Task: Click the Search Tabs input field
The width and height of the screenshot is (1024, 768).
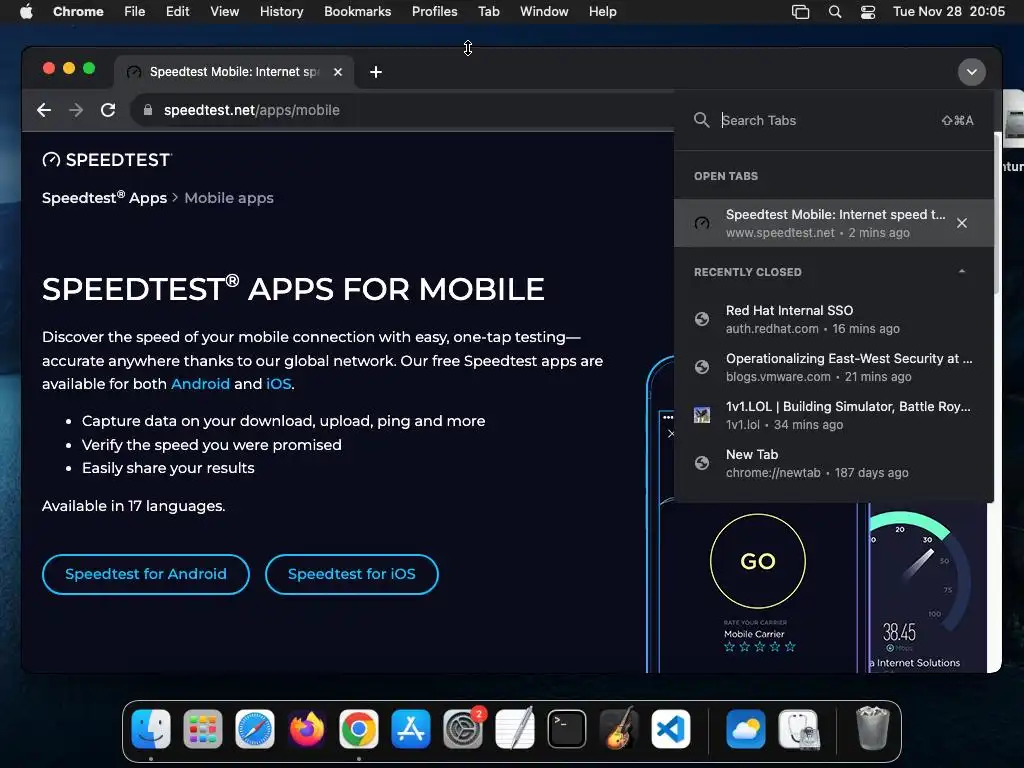Action: point(826,120)
